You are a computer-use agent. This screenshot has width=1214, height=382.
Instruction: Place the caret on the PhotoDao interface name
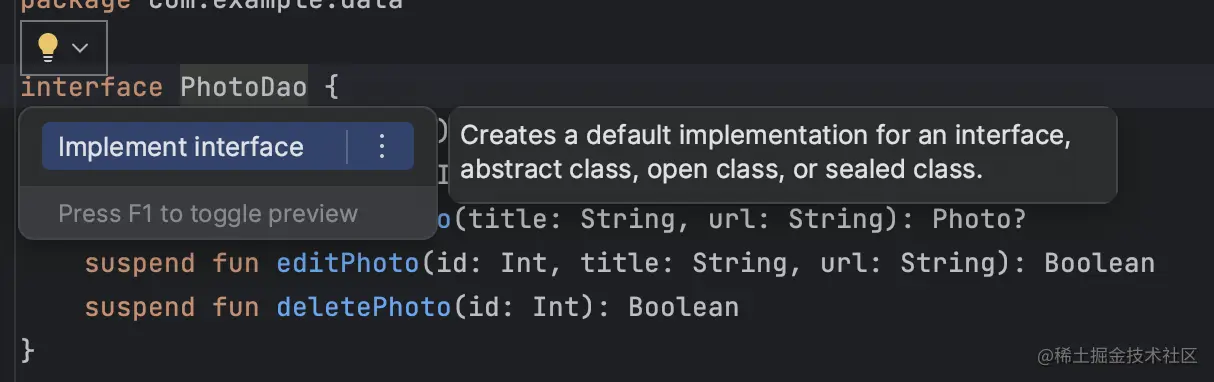pos(244,87)
